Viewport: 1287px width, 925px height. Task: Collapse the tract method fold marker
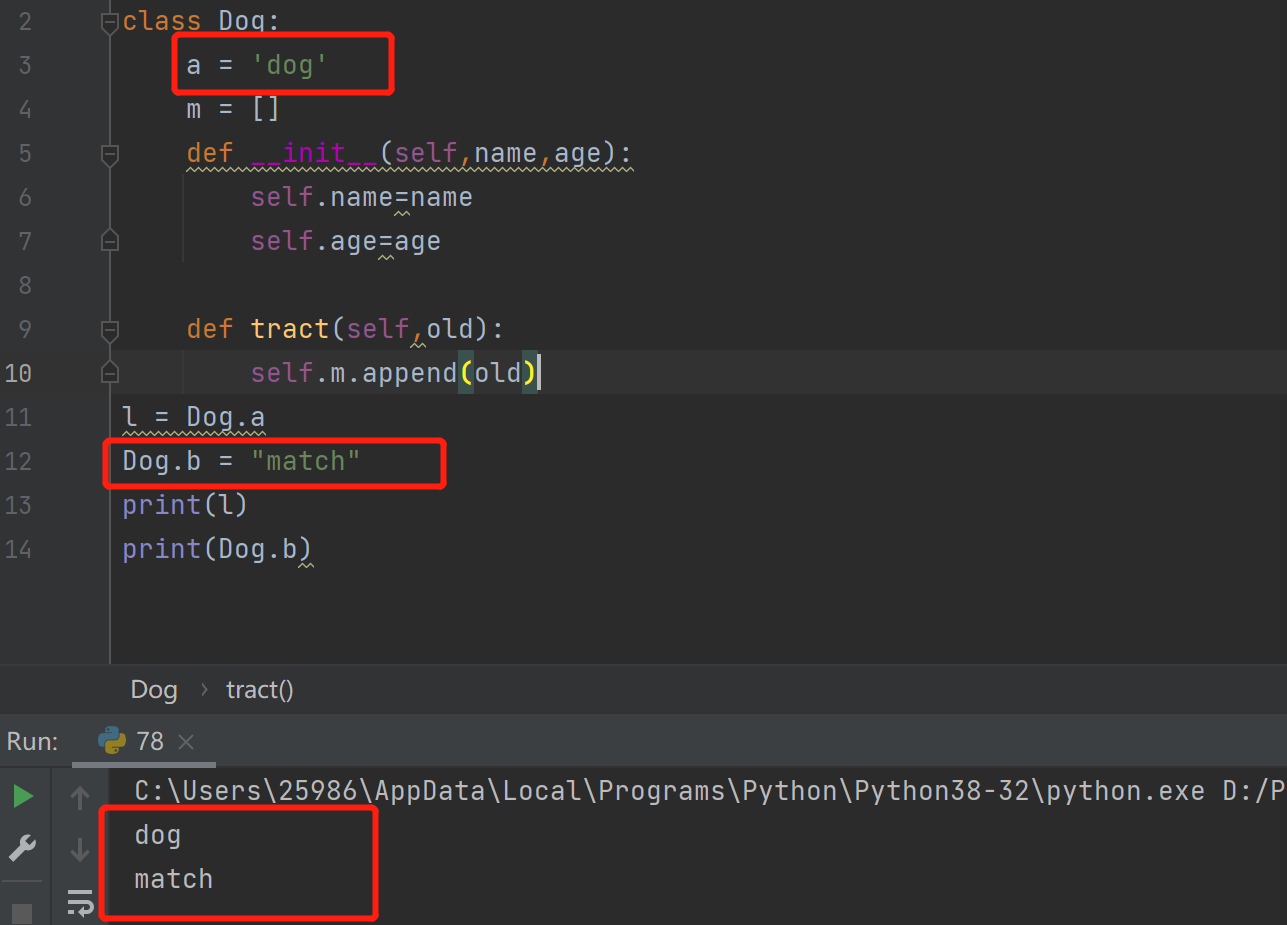tap(110, 328)
